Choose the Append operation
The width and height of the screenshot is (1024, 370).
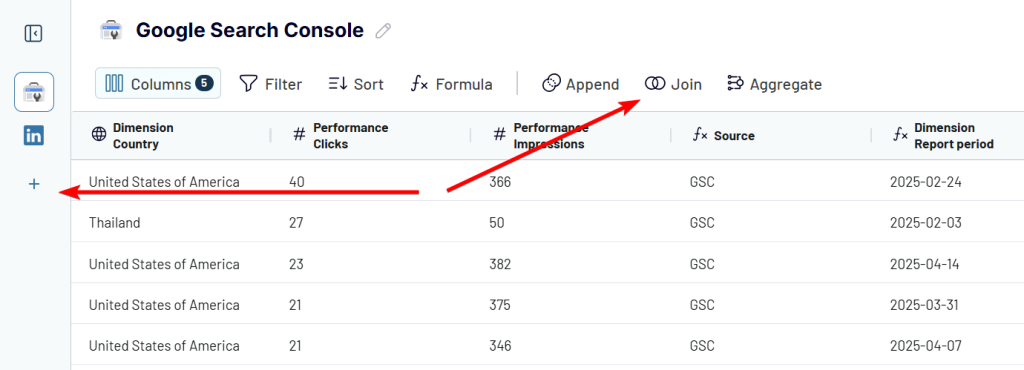(581, 84)
